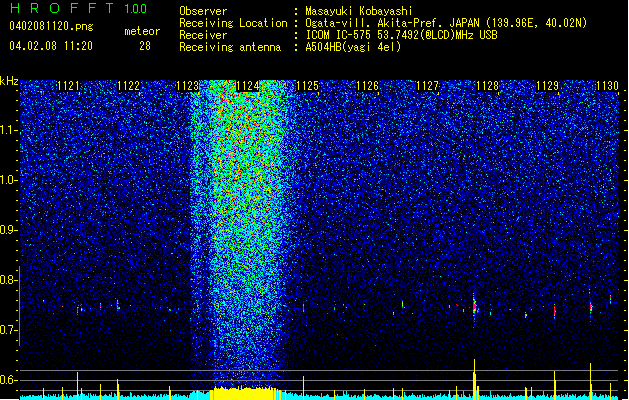
Task: Click the date stamp 04.02.08 11:20
Action: (51, 46)
